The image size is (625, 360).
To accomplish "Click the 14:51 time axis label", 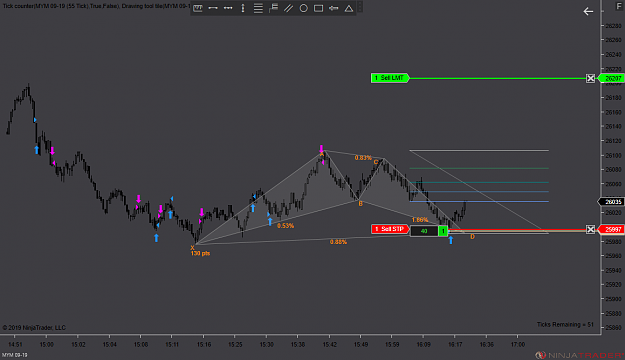I will [x=15, y=344].
